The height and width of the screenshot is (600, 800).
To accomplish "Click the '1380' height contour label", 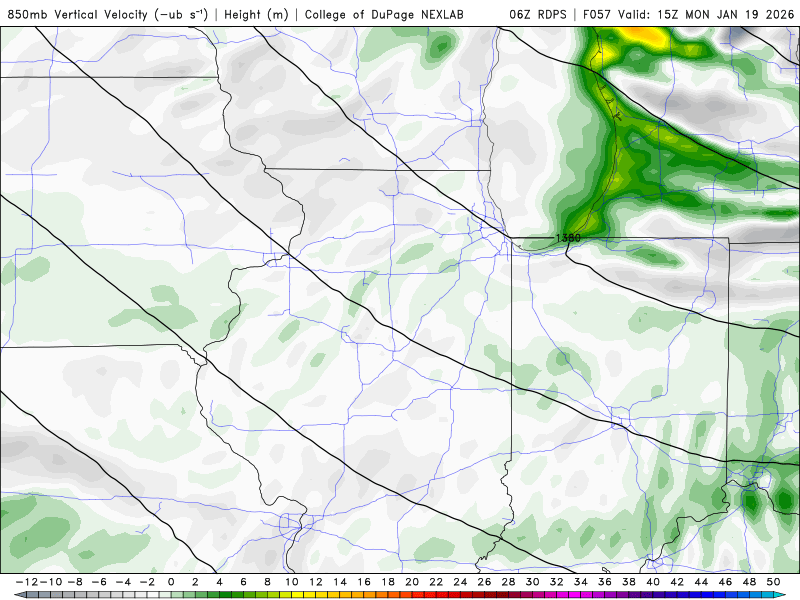I will (568, 238).
